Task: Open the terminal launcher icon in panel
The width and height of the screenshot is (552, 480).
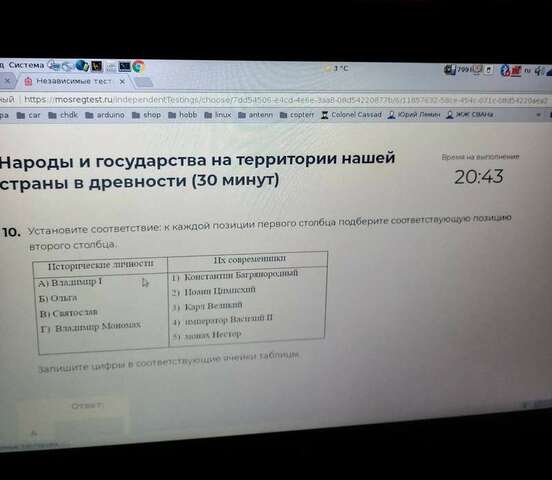Action: (x=125, y=66)
